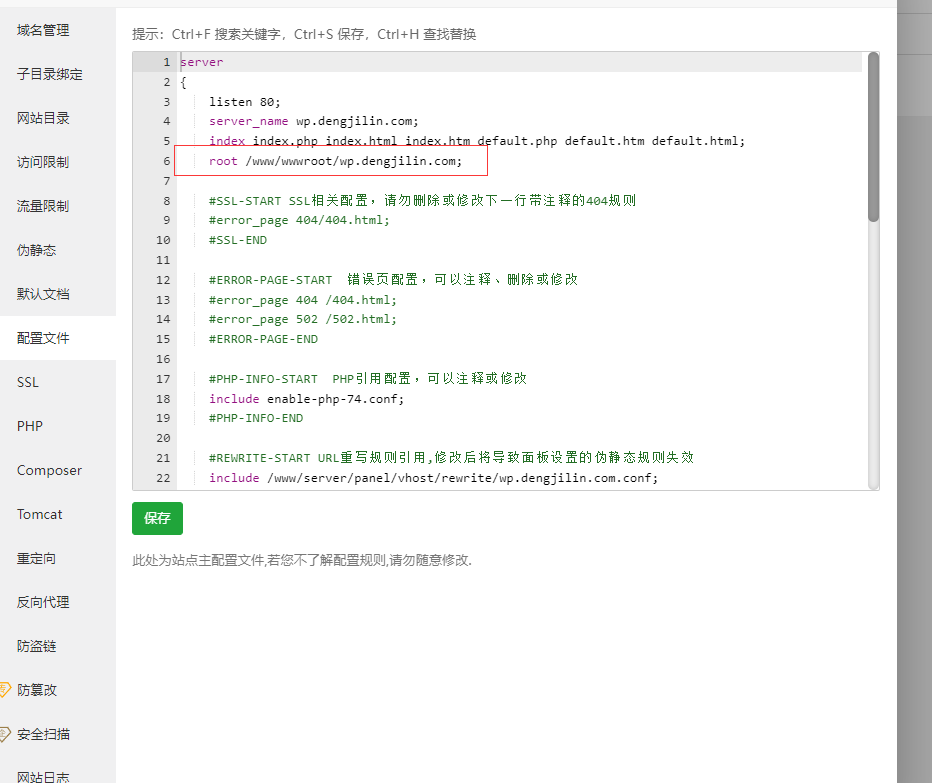Click '#error_page 502 /502.html;' line

(303, 319)
